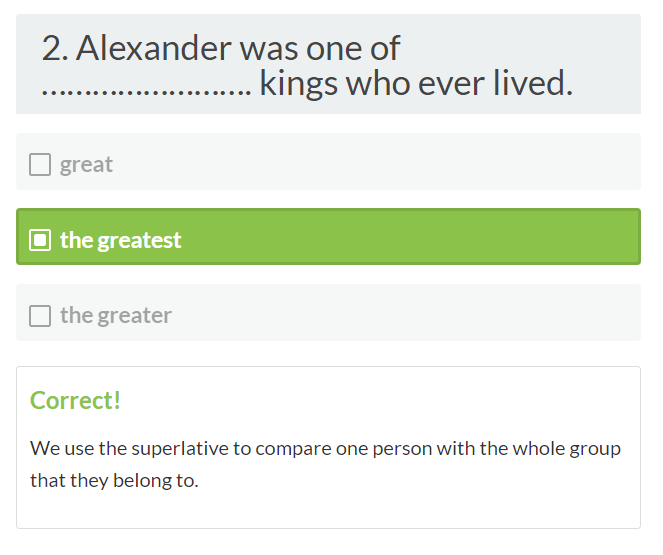Click empty space in the 'the greater' option row
Screen dimensions: 663x555
pyautogui.click(x=420, y=314)
